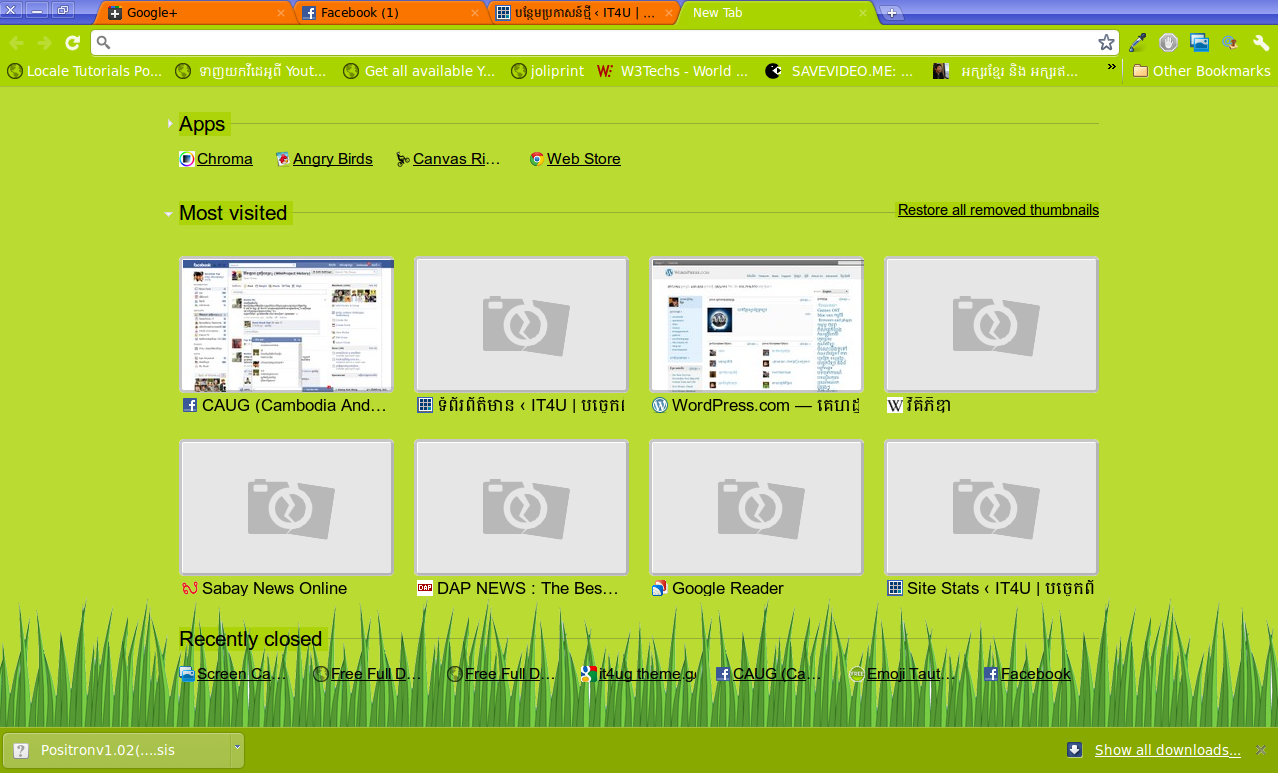Expand the Apps section arrow
Image resolution: width=1278 pixels, height=773 pixels.
(x=170, y=124)
